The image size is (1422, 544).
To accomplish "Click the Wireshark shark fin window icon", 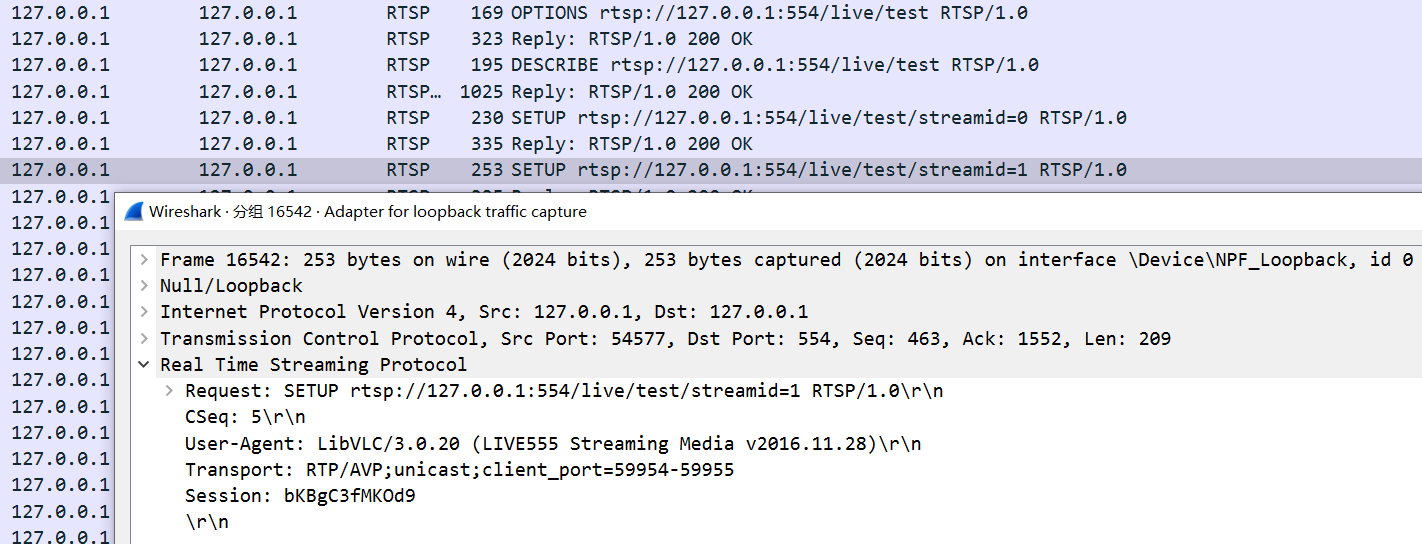I will (x=134, y=212).
